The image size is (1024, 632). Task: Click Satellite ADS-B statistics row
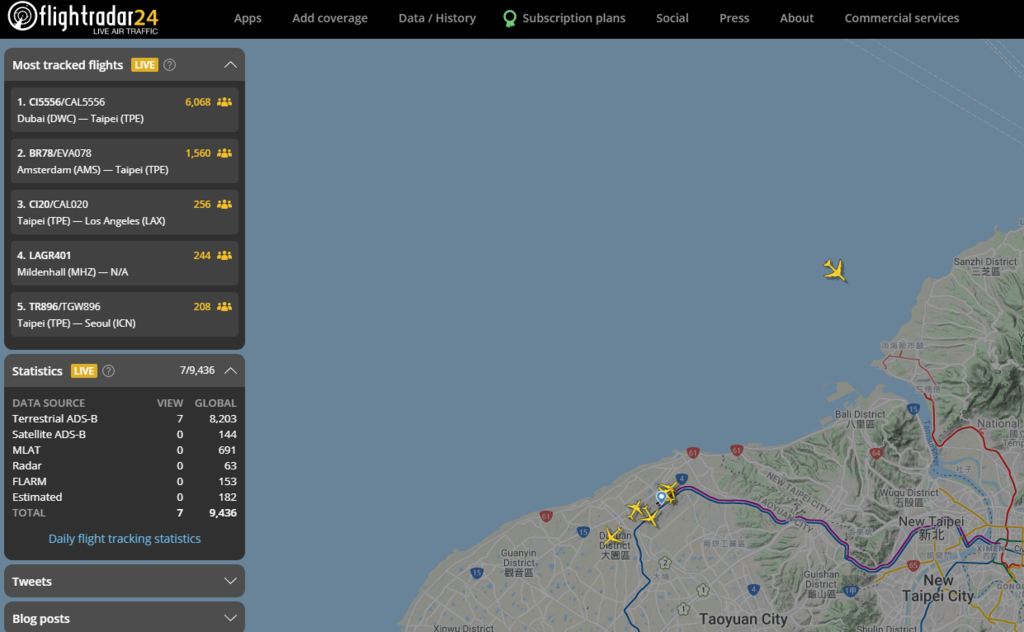tap(124, 434)
